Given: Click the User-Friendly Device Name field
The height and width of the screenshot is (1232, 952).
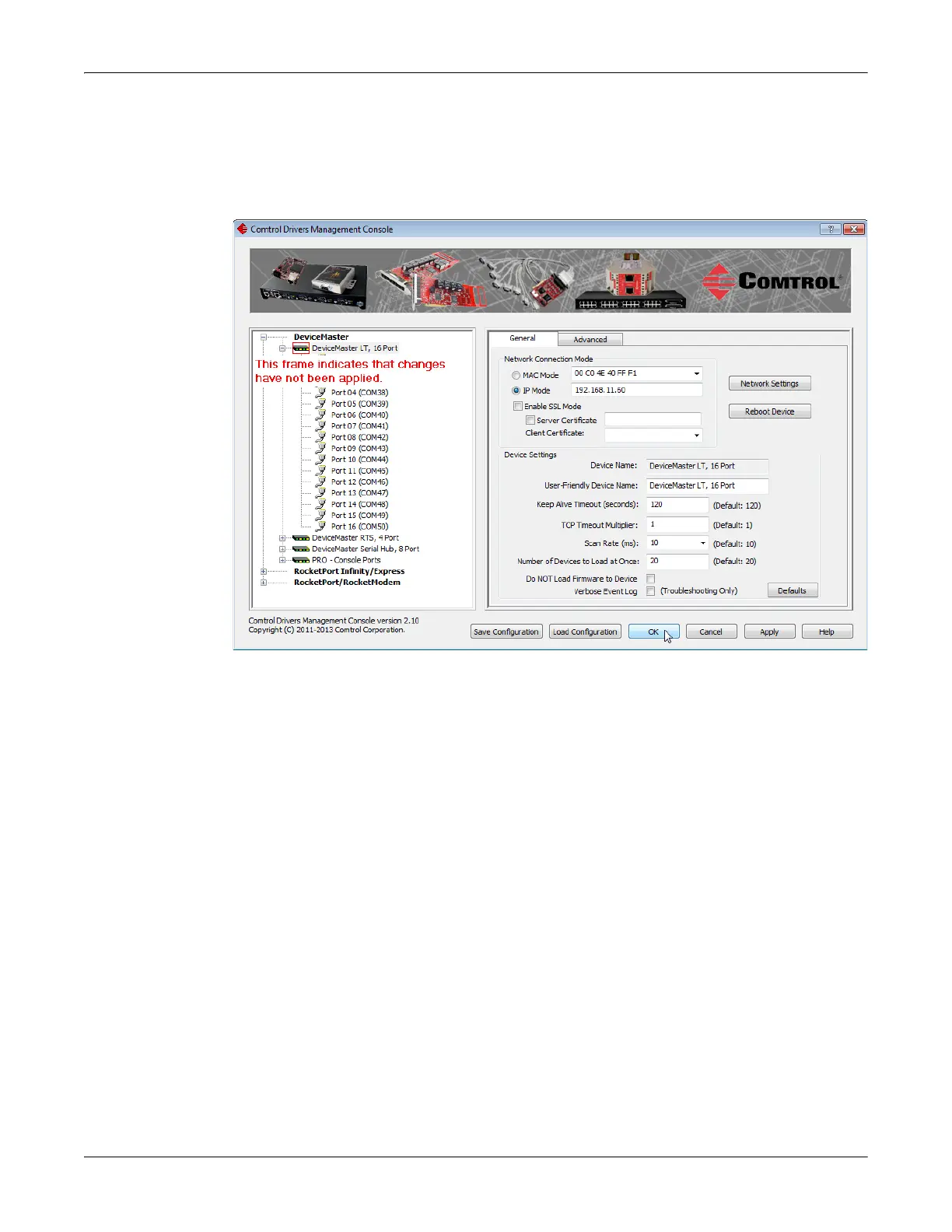Looking at the screenshot, I should (x=707, y=486).
